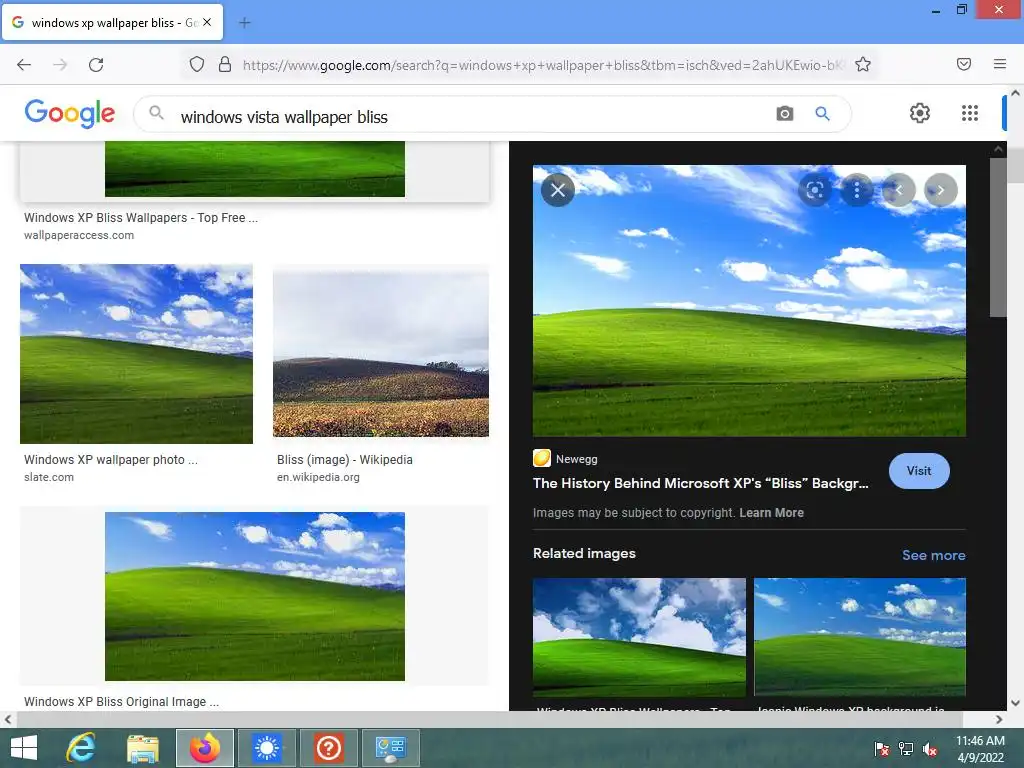The height and width of the screenshot is (768, 1024).
Task: Select the 'windows xp wallpaper bliss' tab
Action: (113, 23)
